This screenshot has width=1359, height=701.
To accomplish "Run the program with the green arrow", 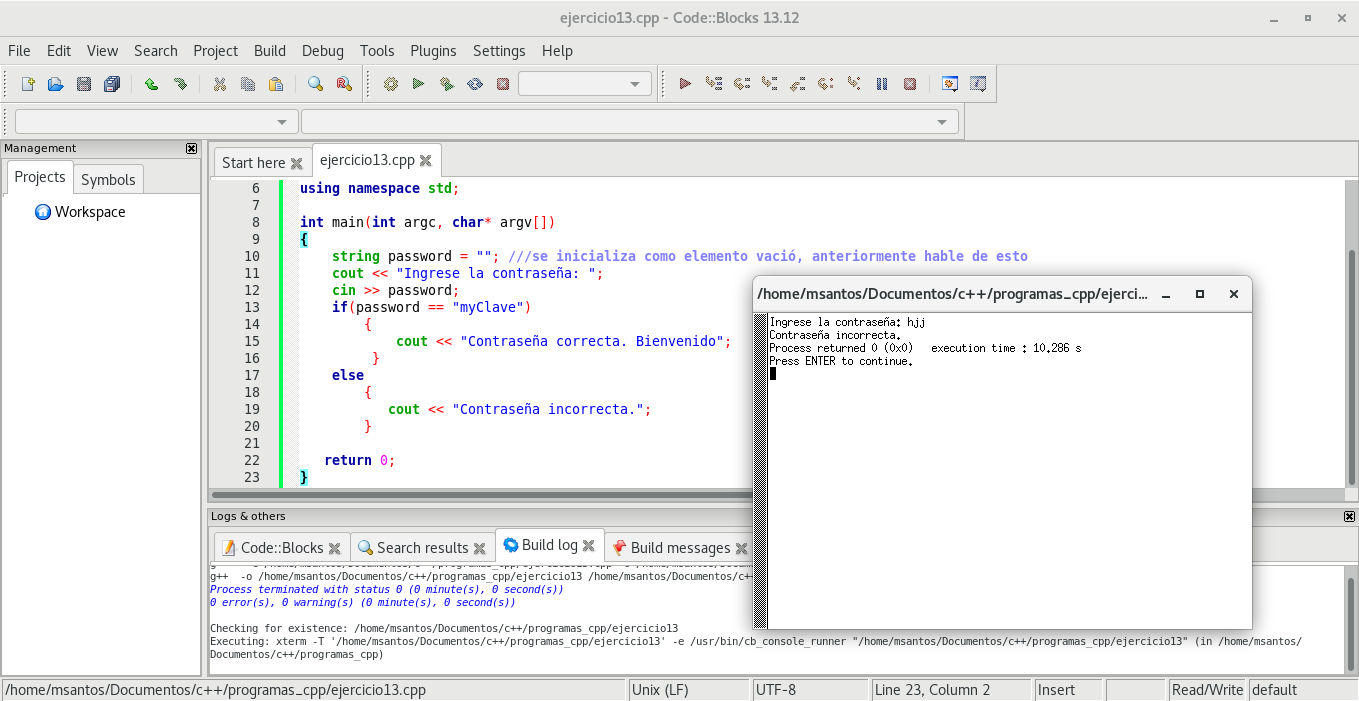I will (x=419, y=84).
